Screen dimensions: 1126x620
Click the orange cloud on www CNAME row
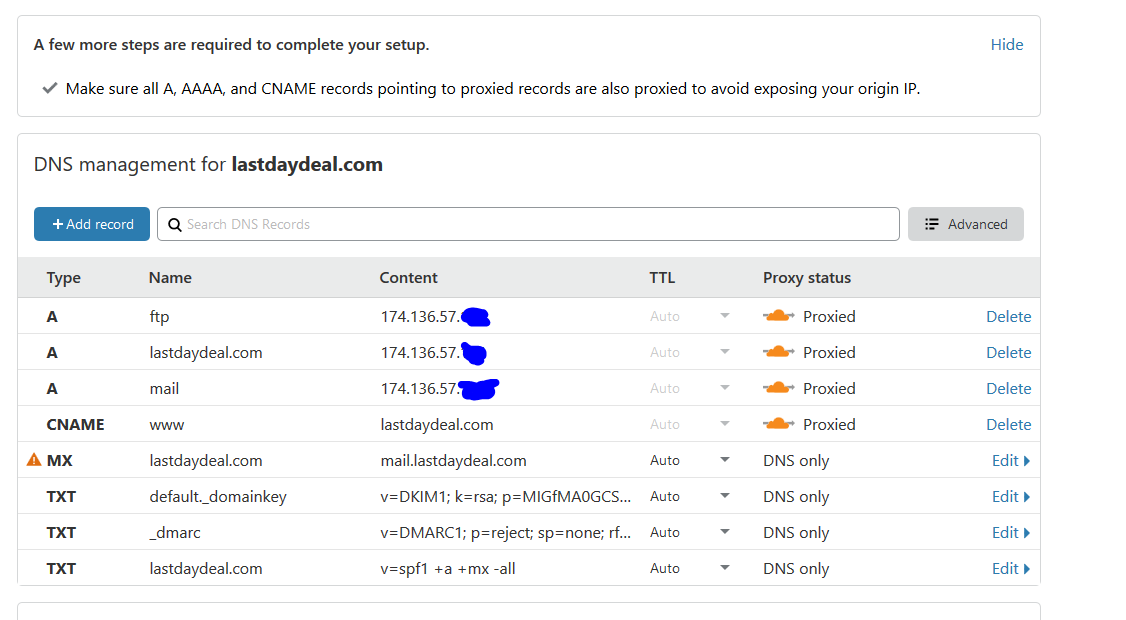778,424
